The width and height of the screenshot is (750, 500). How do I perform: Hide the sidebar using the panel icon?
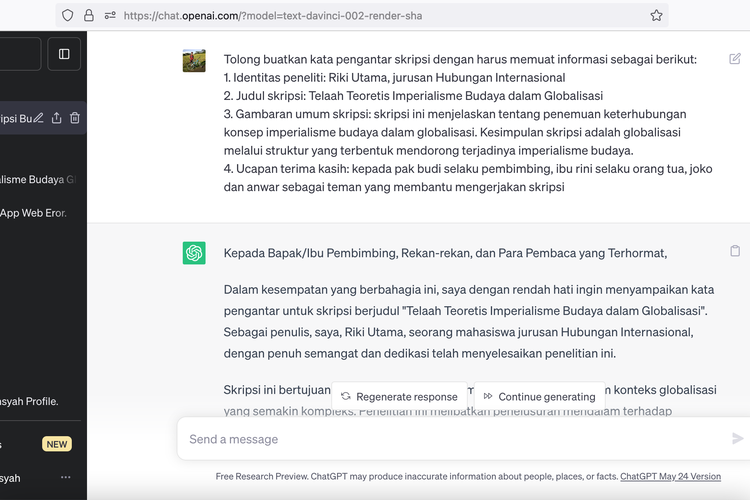pos(64,54)
